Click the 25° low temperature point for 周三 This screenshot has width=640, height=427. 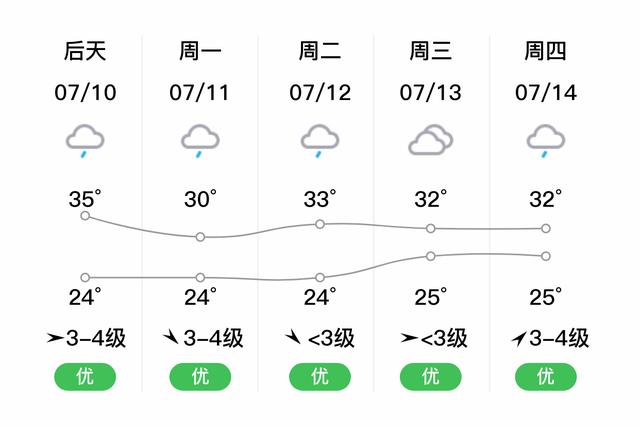[431, 256]
